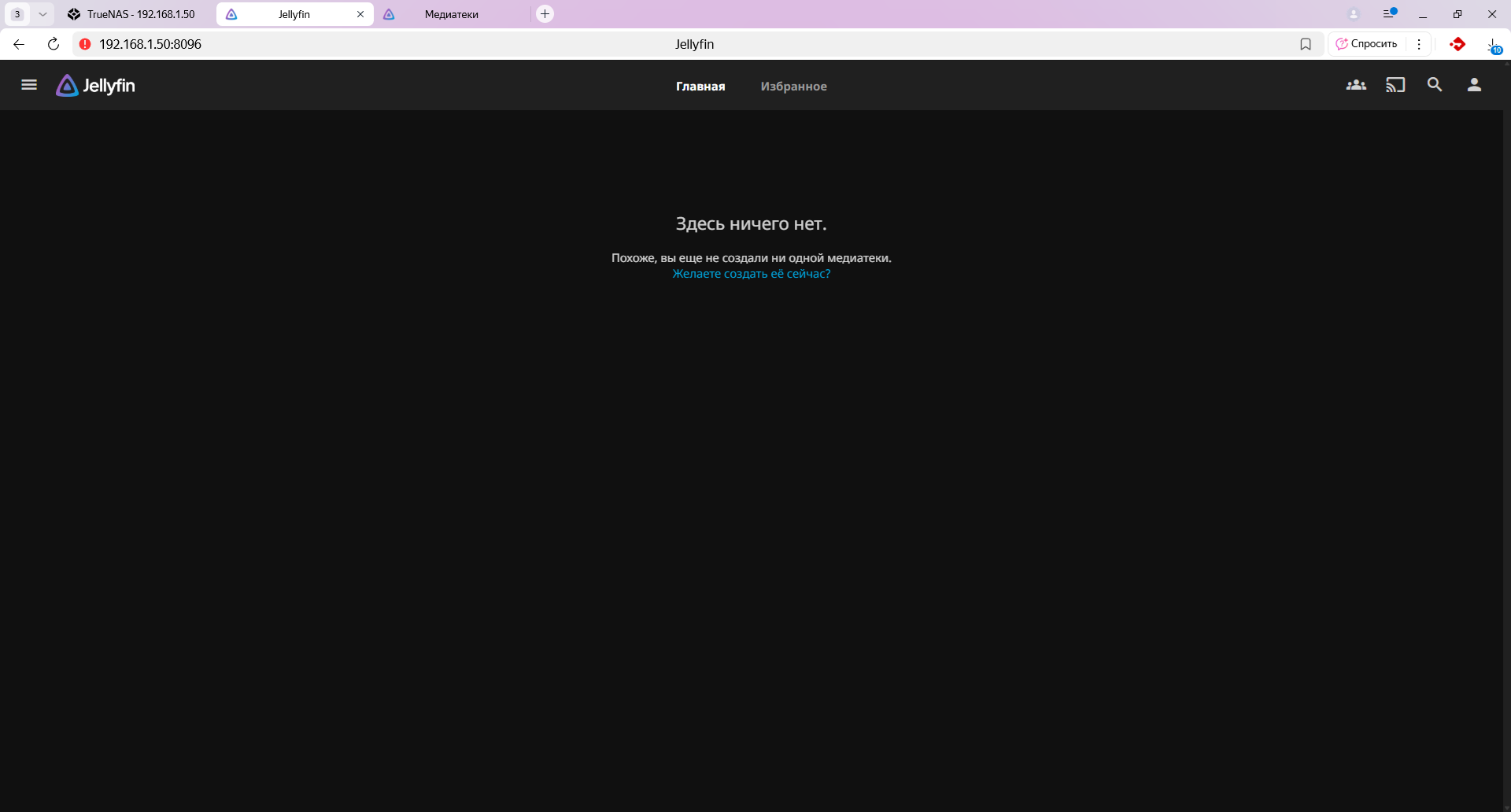Open the user profile icon
Viewport: 1511px width, 812px height.
point(1474,85)
